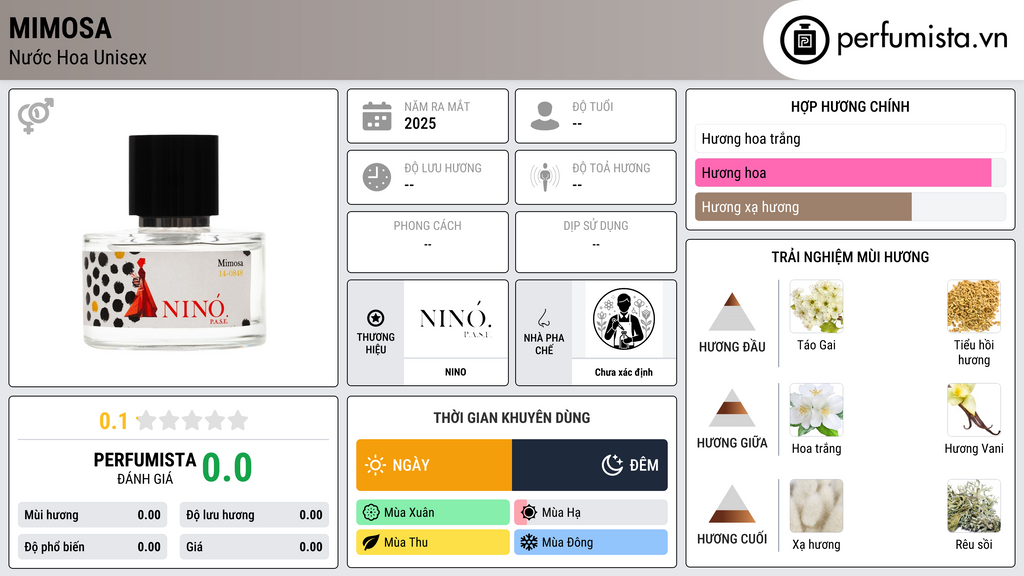This screenshot has height=576, width=1024.
Task: Click the green 0.0 Perfumista score
Action: [227, 468]
